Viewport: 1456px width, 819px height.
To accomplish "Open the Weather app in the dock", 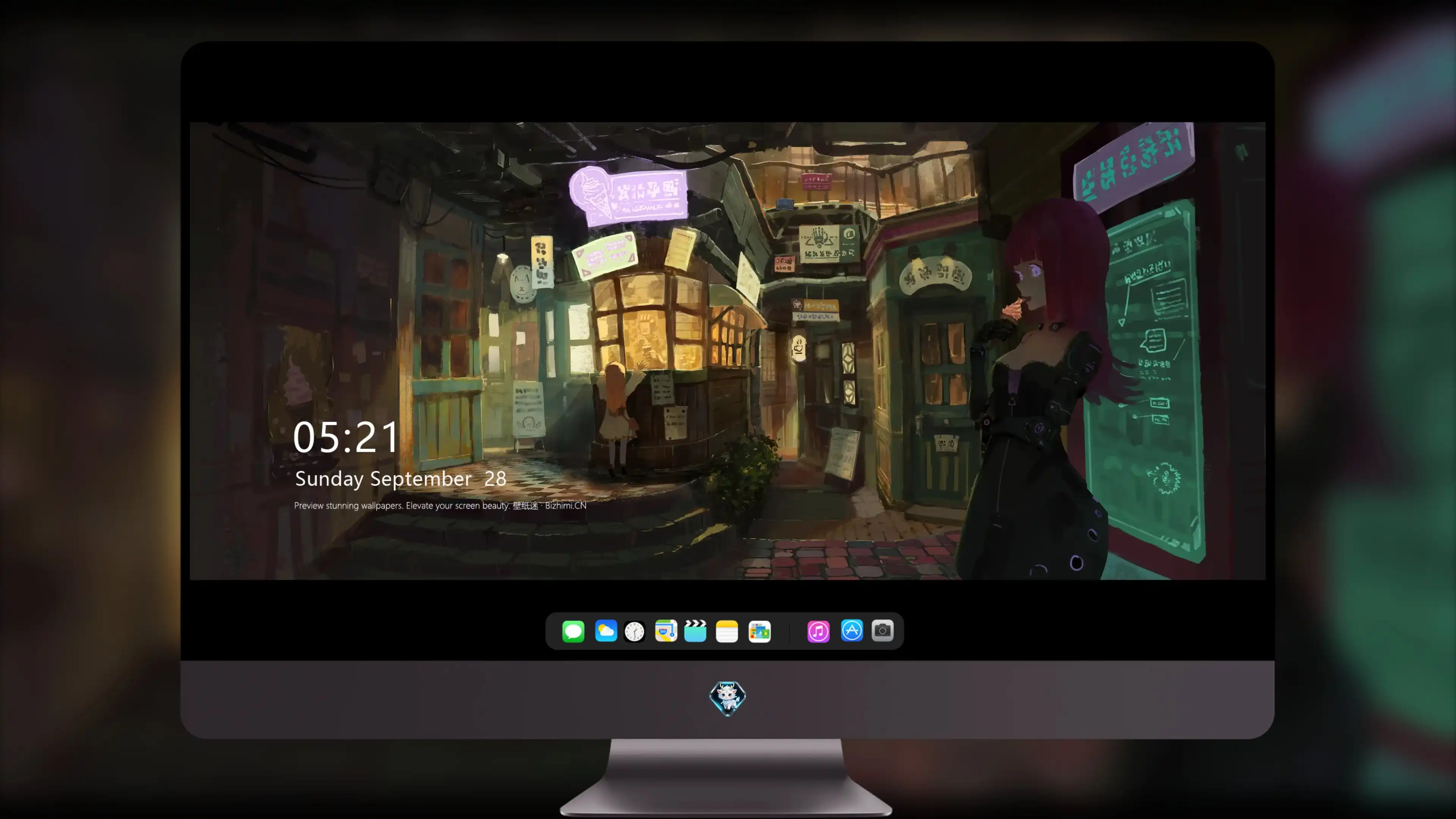I will click(x=606, y=631).
